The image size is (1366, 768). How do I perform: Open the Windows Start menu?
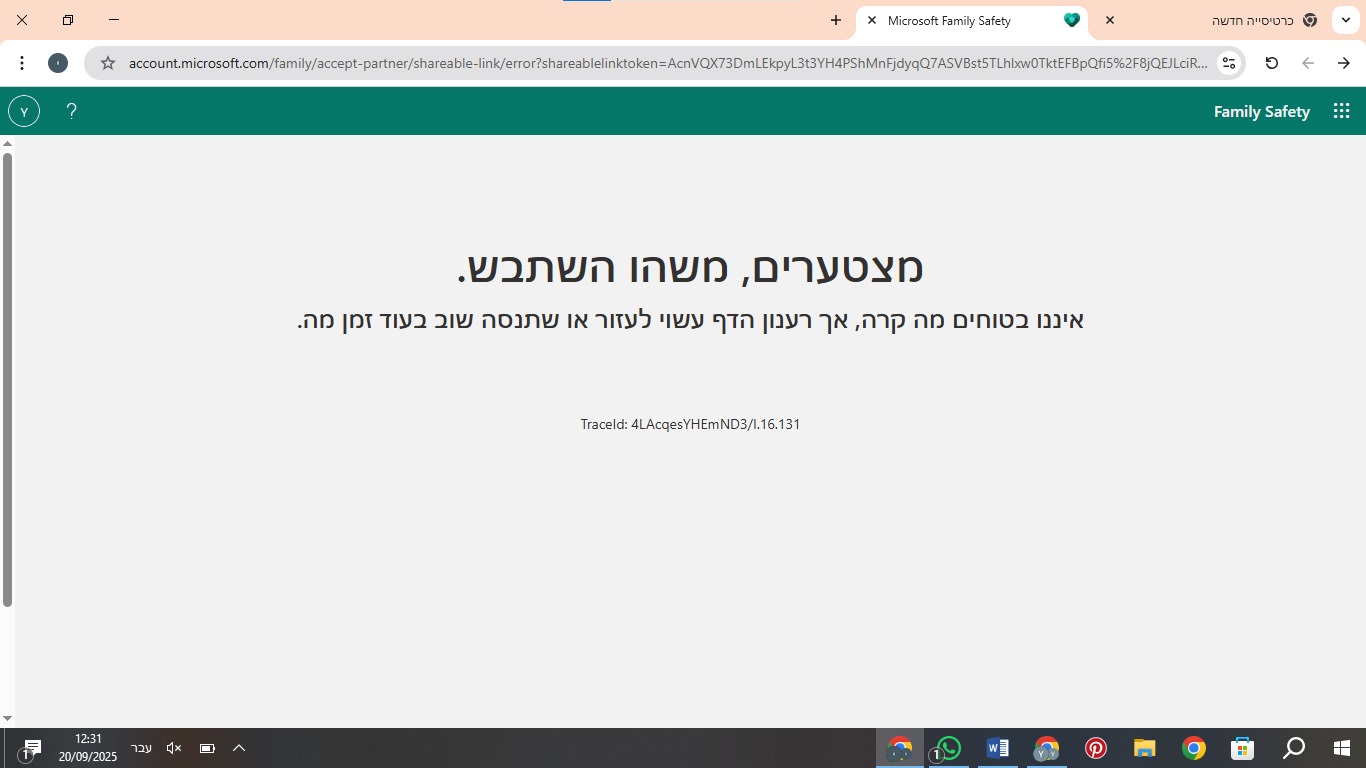tap(1342, 748)
